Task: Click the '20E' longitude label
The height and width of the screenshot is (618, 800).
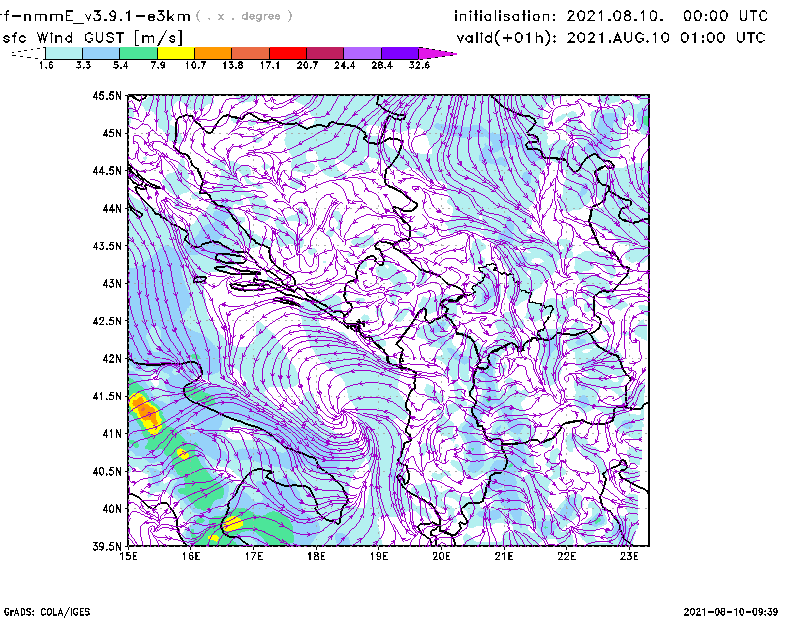Action: pyautogui.click(x=441, y=556)
